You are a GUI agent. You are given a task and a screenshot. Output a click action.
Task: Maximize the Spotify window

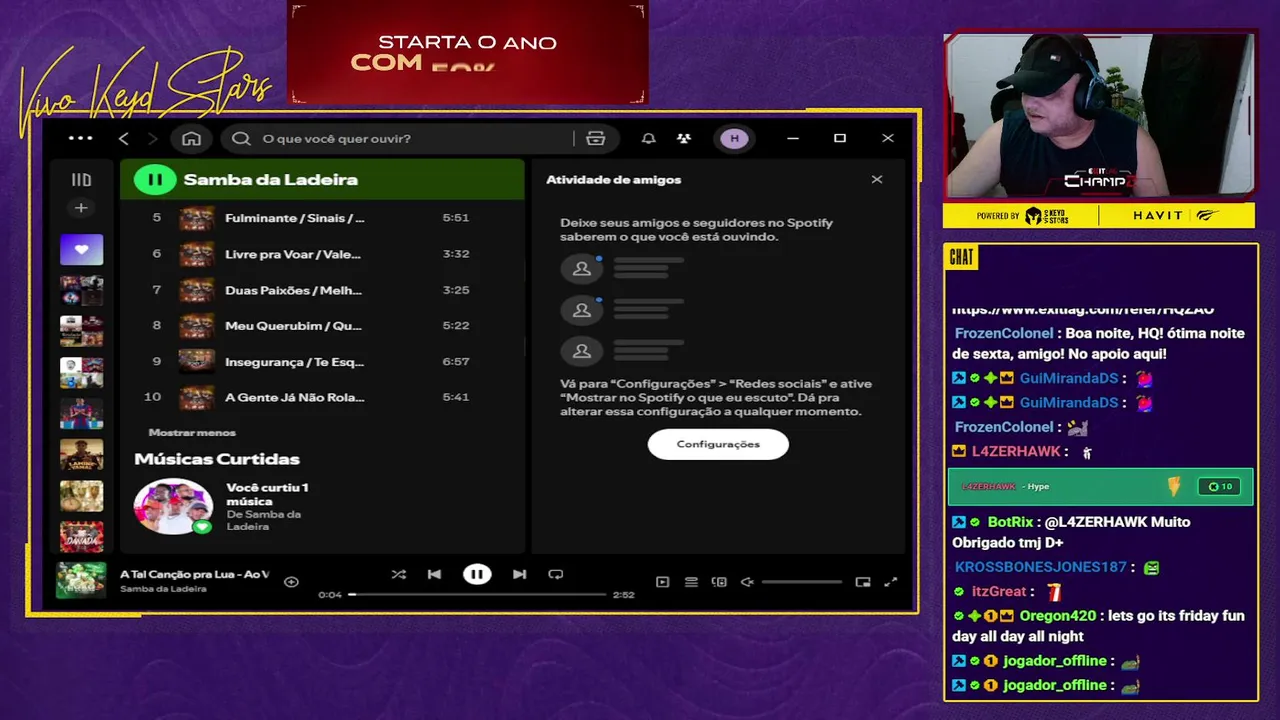840,138
